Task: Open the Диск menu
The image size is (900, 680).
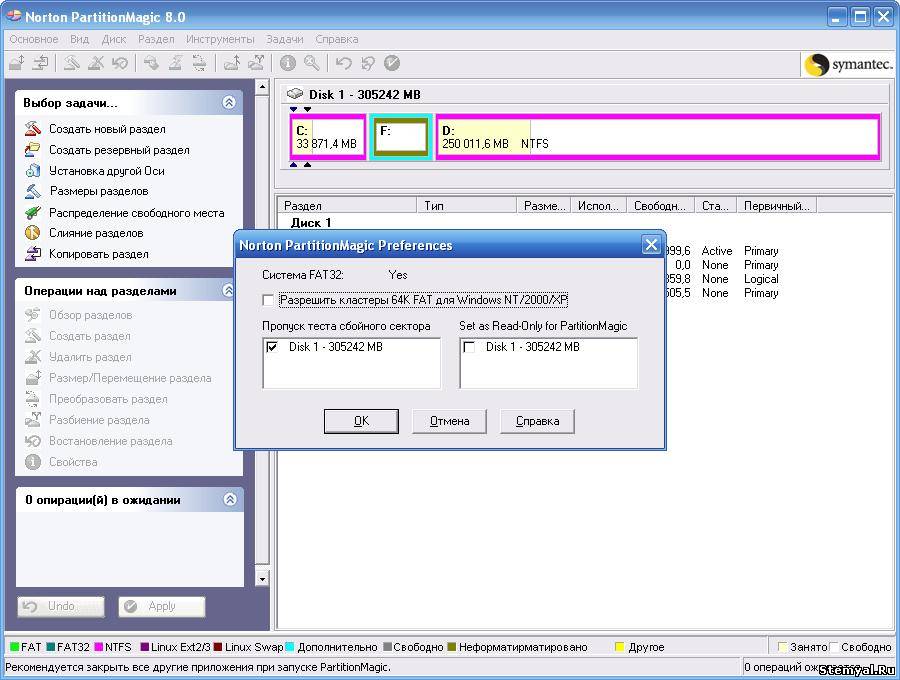Action: point(114,39)
